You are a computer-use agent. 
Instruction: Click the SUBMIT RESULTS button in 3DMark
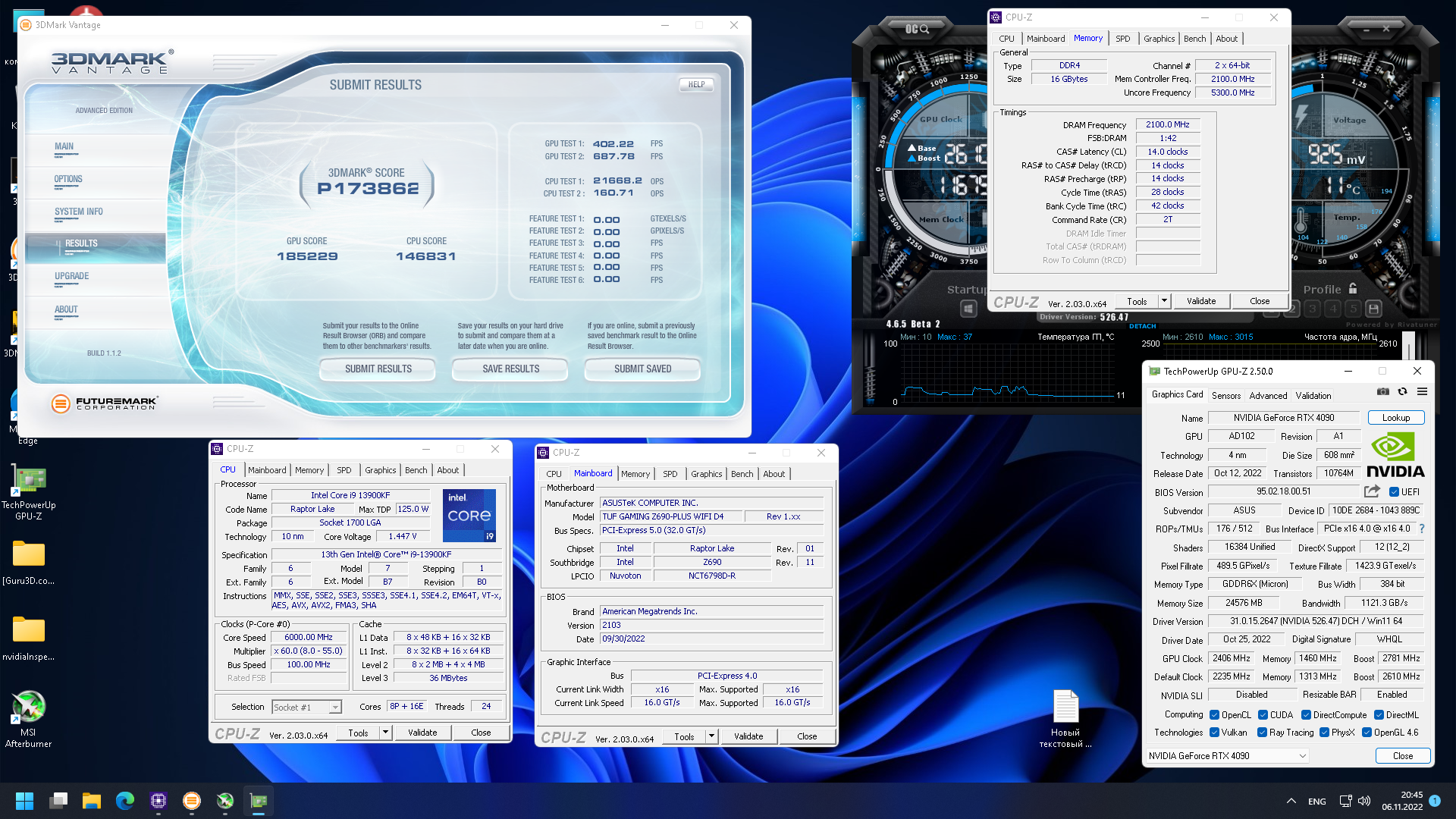tap(378, 369)
